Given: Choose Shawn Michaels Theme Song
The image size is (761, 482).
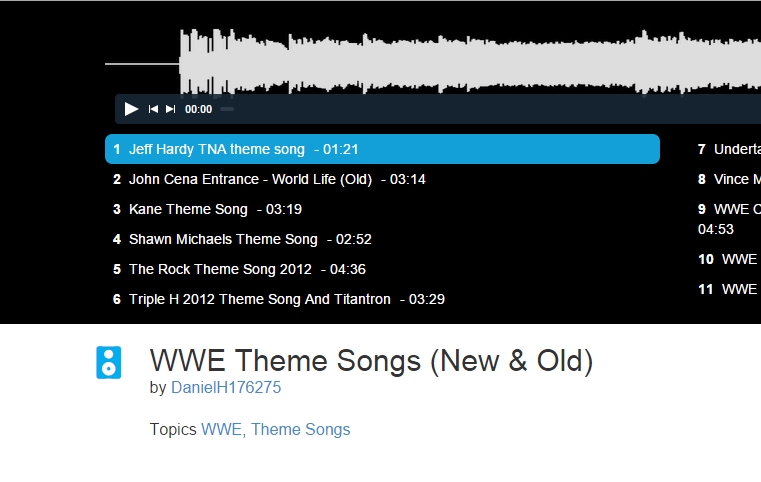Looking at the screenshot, I should (223, 239).
